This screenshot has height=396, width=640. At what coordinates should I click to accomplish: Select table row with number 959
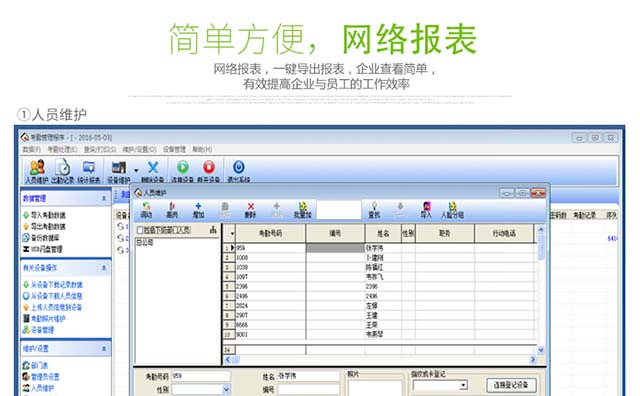tap(380, 248)
